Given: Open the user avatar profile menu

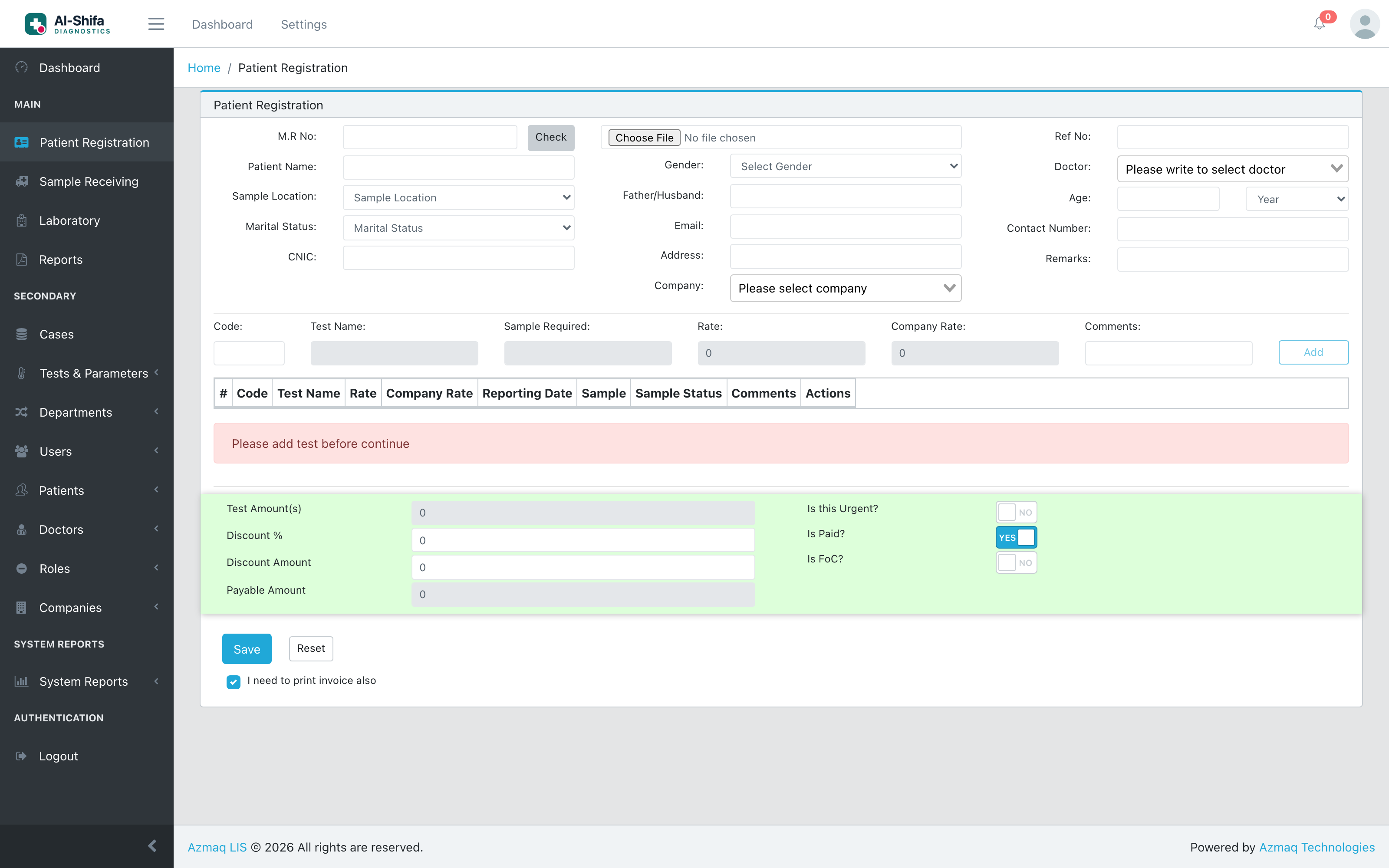Looking at the screenshot, I should tap(1364, 23).
